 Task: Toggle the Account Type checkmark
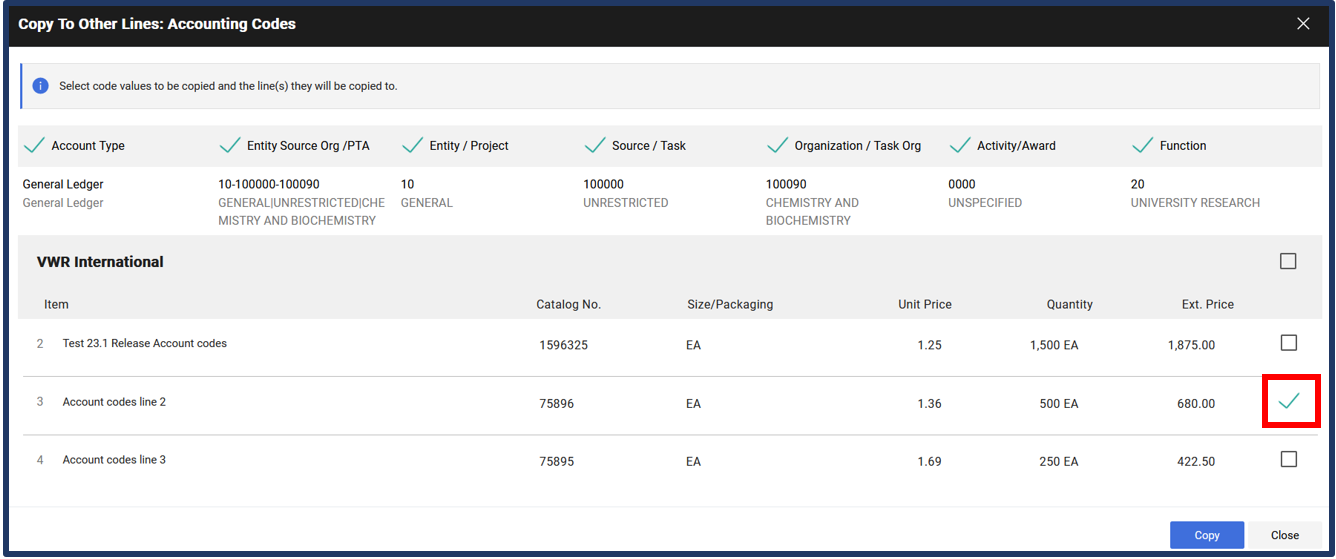coord(34,146)
